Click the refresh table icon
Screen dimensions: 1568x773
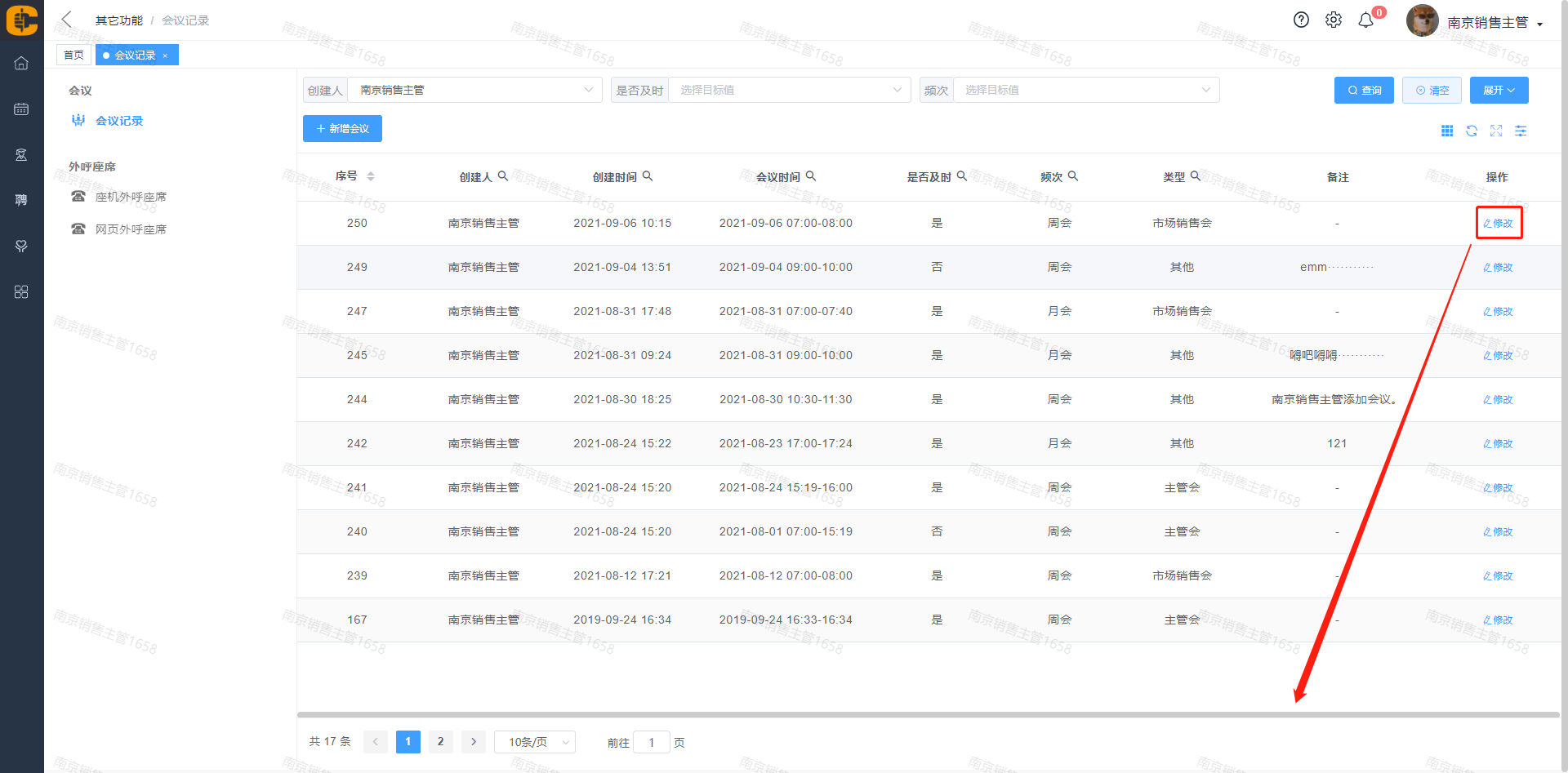coord(1472,131)
